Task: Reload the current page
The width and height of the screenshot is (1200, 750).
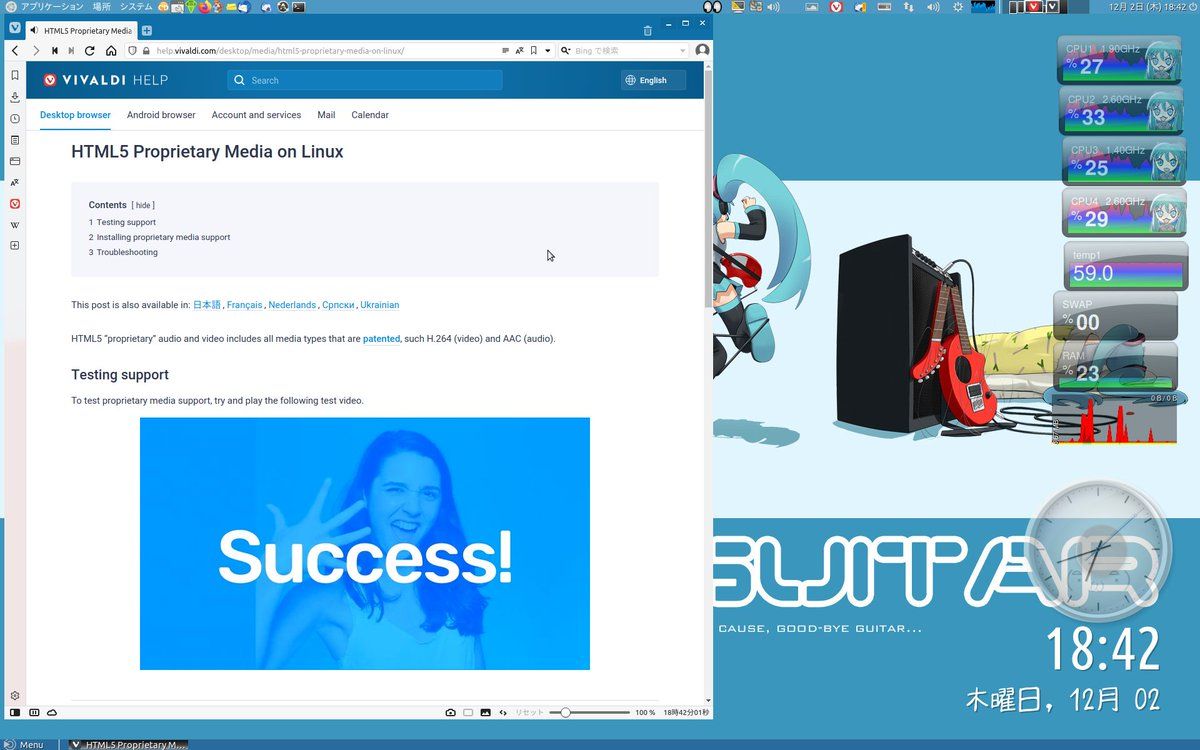Action: (90, 51)
